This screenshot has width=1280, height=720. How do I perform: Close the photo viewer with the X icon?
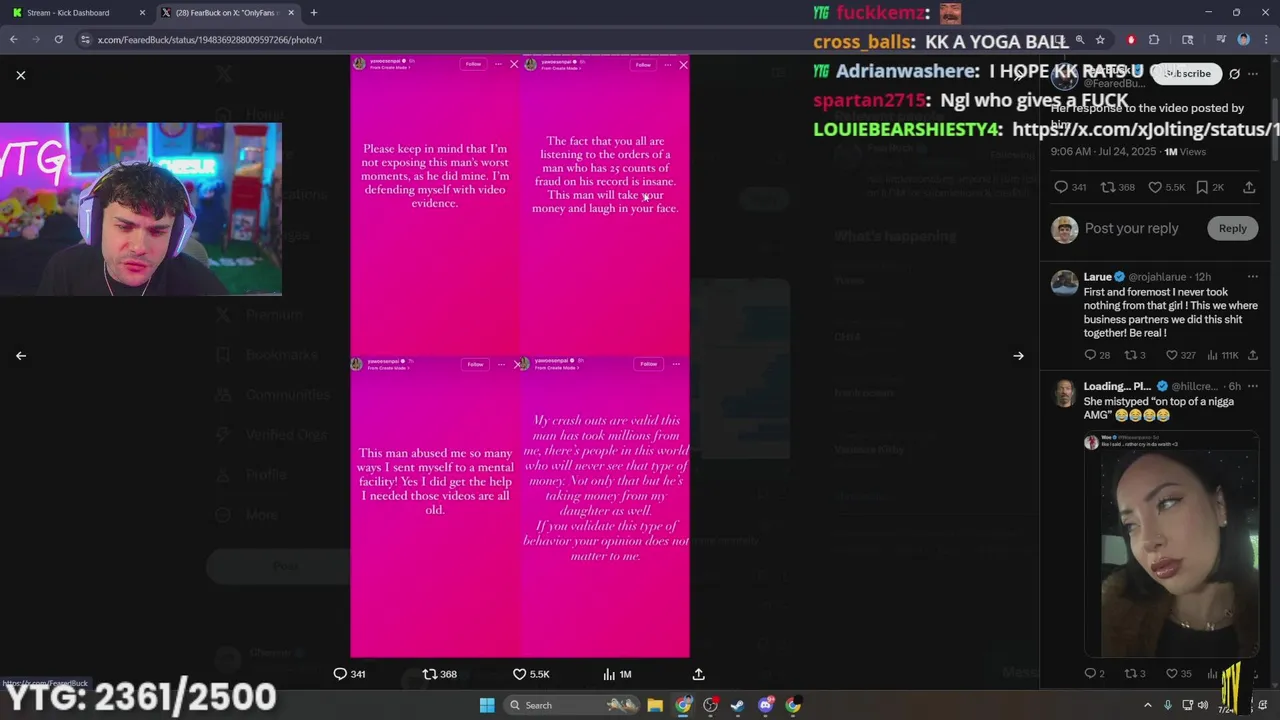tap(21, 75)
